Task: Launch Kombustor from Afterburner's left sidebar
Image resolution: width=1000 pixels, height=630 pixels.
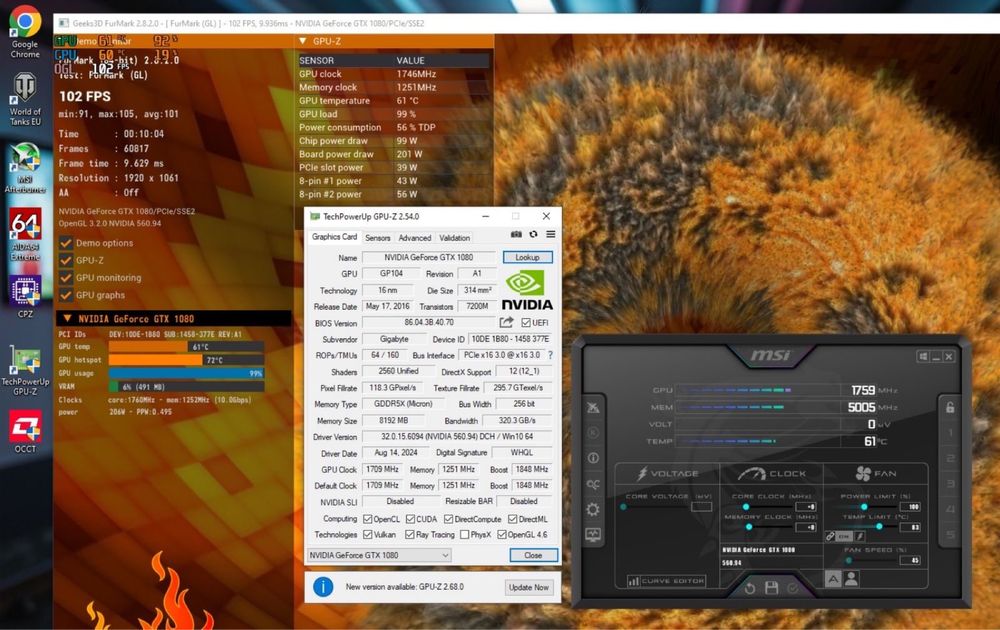Action: click(x=593, y=407)
